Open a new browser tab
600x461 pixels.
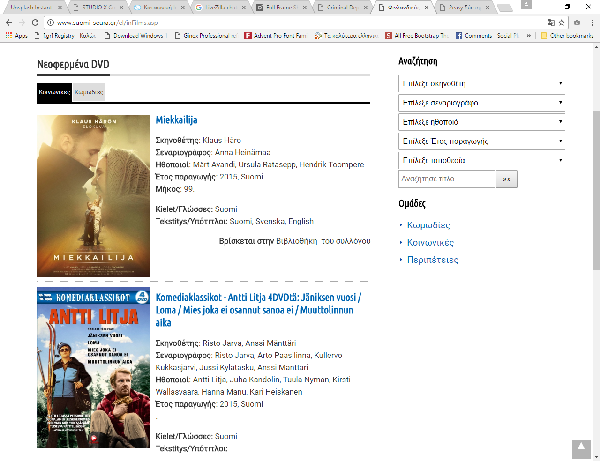[504, 8]
